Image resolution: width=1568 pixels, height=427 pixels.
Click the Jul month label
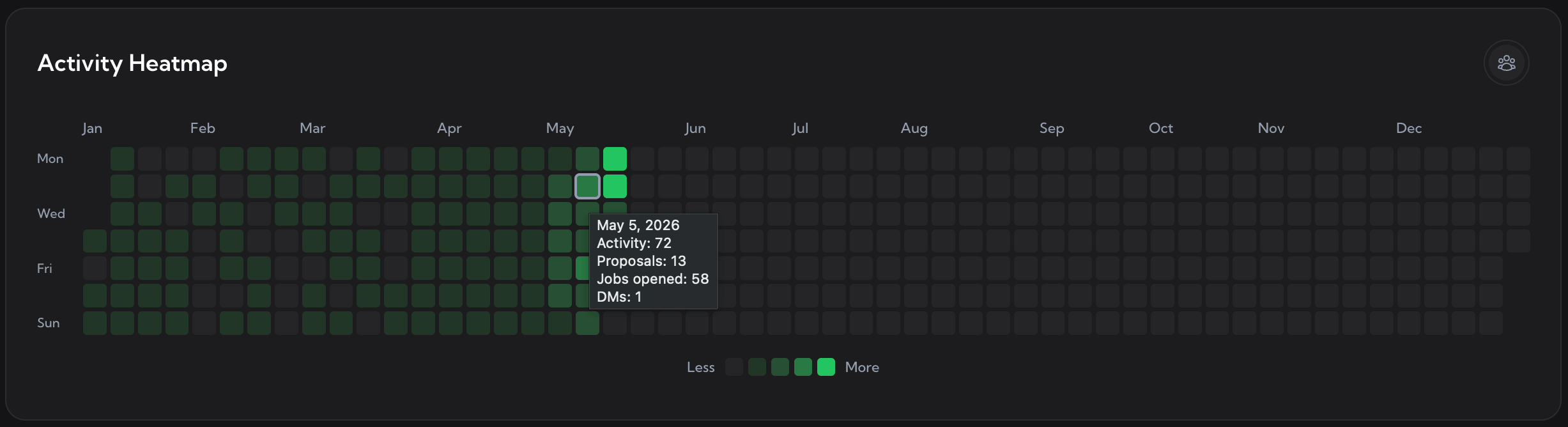coord(800,128)
